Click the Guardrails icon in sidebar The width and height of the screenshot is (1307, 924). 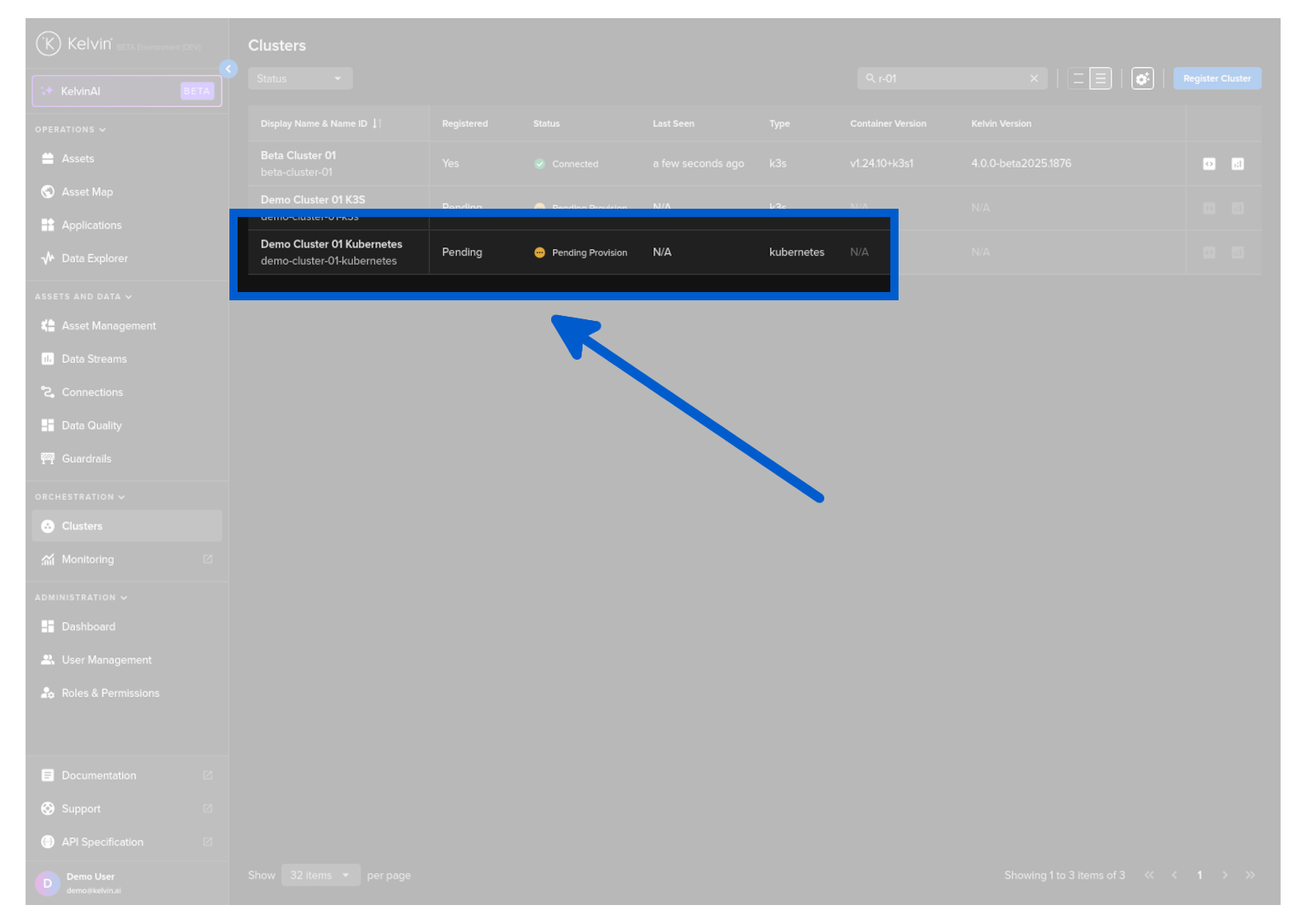click(x=48, y=459)
